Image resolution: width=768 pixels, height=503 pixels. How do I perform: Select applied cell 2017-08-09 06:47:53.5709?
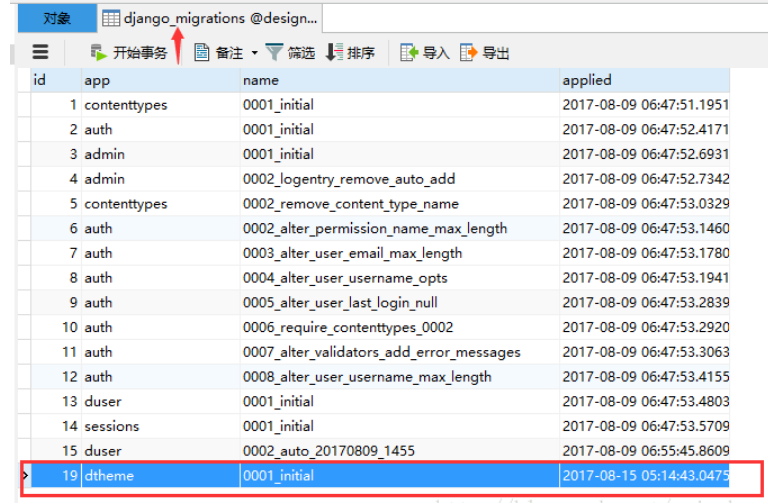645,426
